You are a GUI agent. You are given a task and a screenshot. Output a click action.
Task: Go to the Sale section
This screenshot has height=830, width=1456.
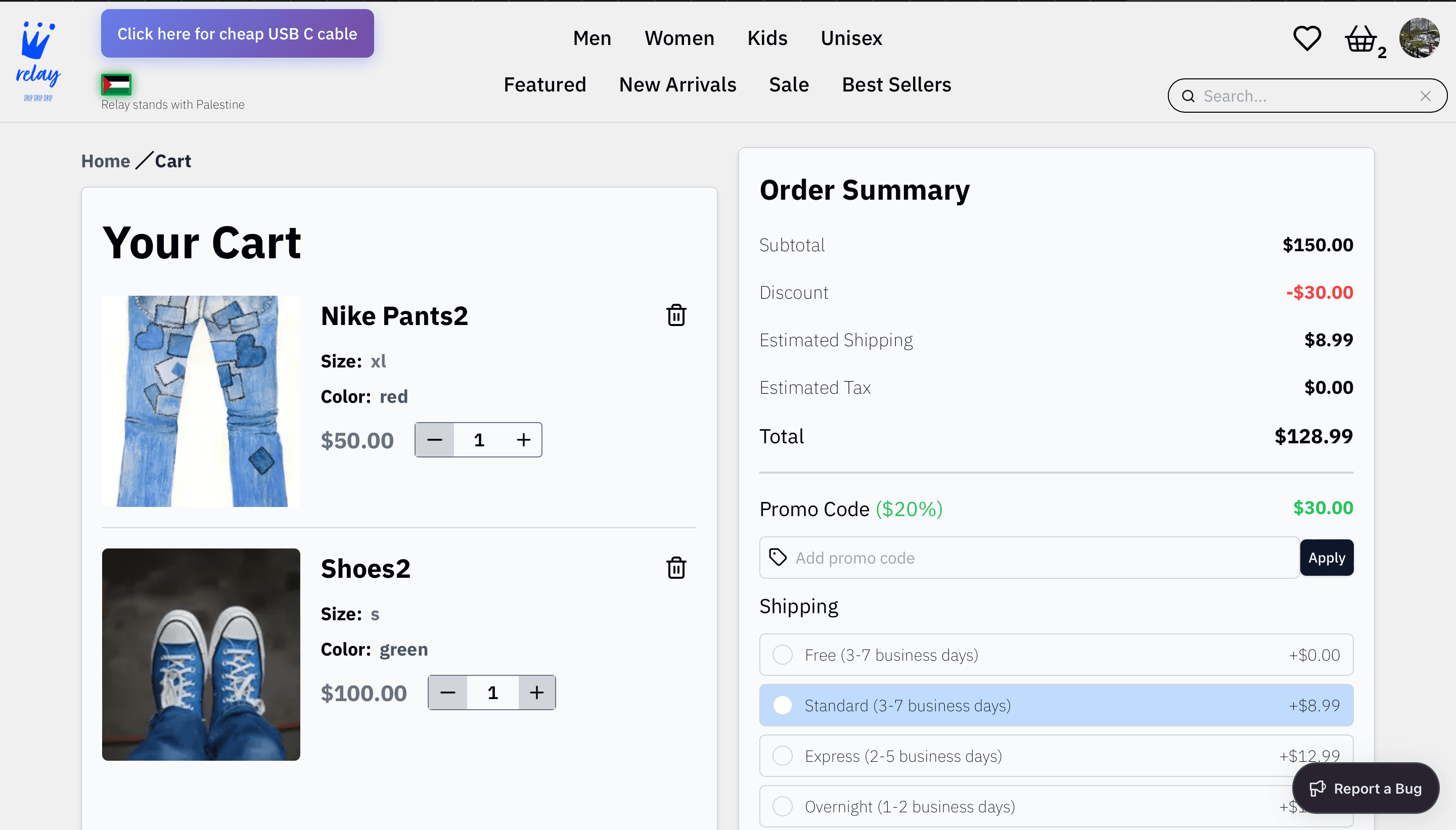[x=789, y=85]
